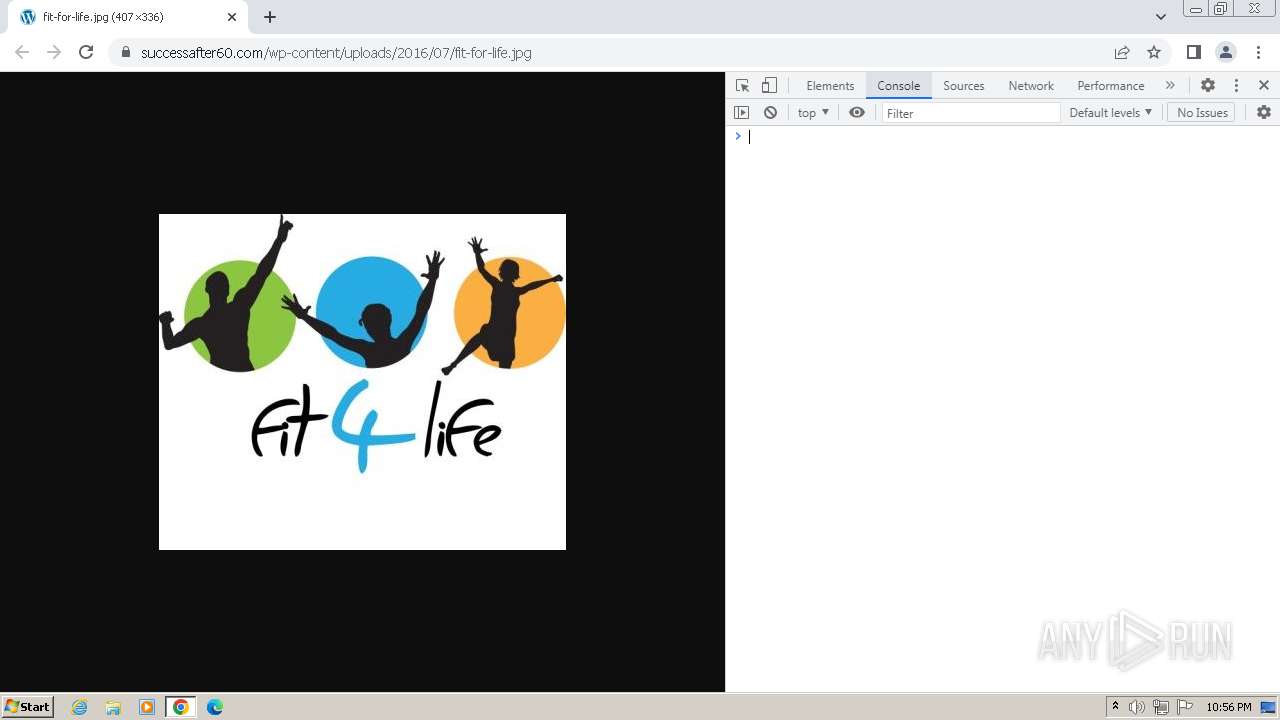1280x720 pixels.
Task: Open the Chrome three-dot menu
Action: pos(1258,52)
